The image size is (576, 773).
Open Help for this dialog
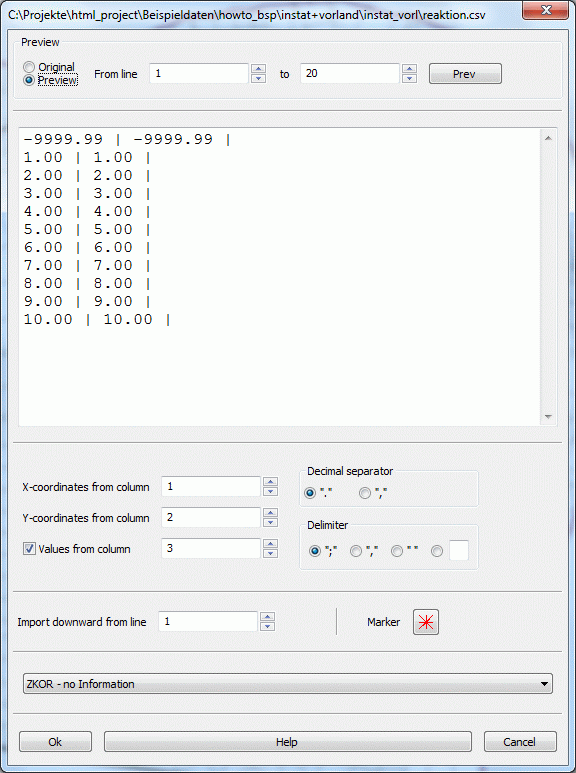pos(288,741)
